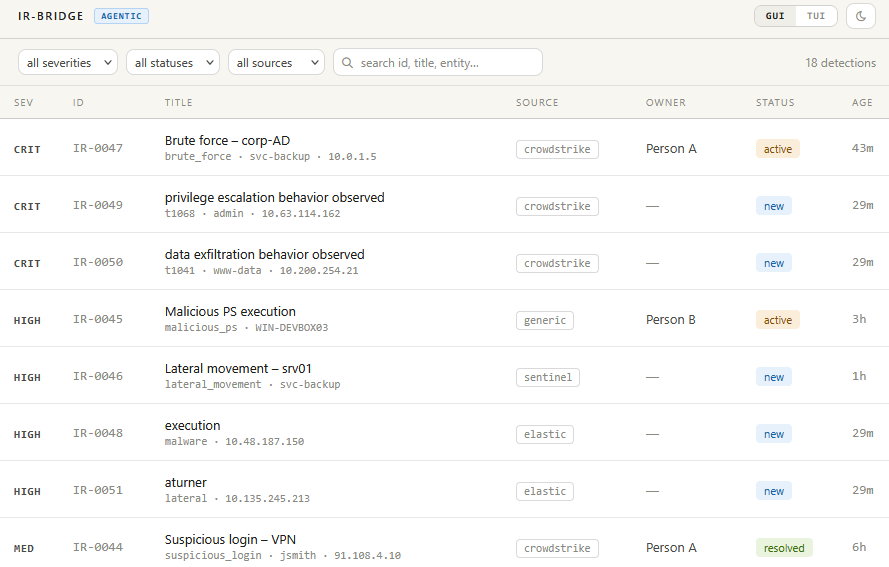
Task: Click the AGENTIC badge
Action: click(x=121, y=16)
